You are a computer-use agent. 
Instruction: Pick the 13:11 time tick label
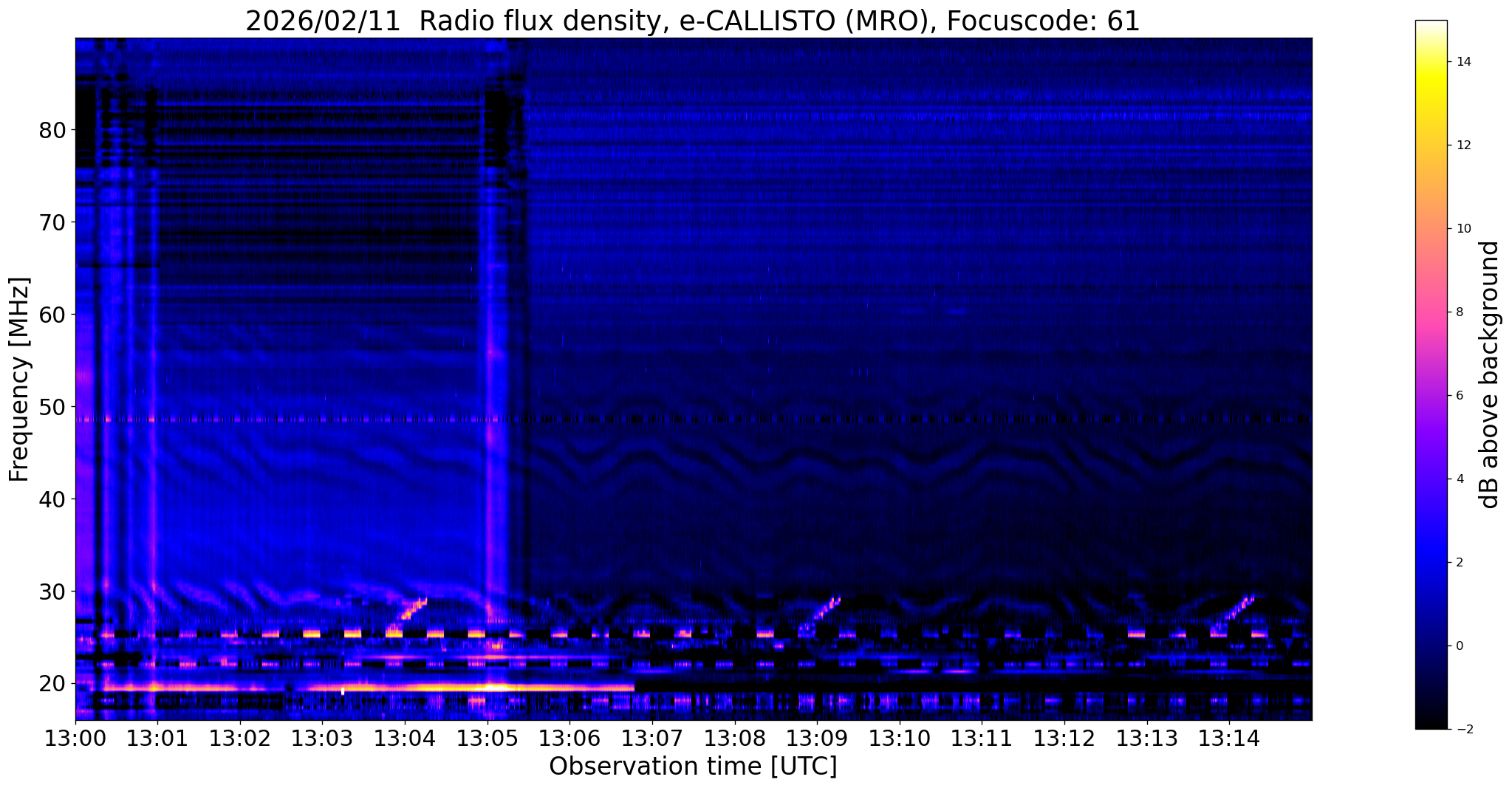pos(982,739)
